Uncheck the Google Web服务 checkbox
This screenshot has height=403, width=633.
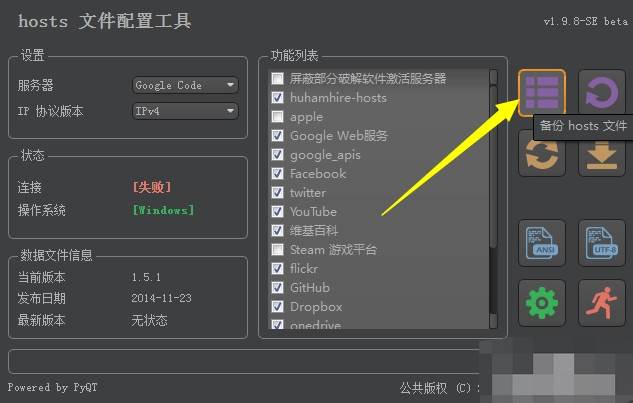click(277, 135)
